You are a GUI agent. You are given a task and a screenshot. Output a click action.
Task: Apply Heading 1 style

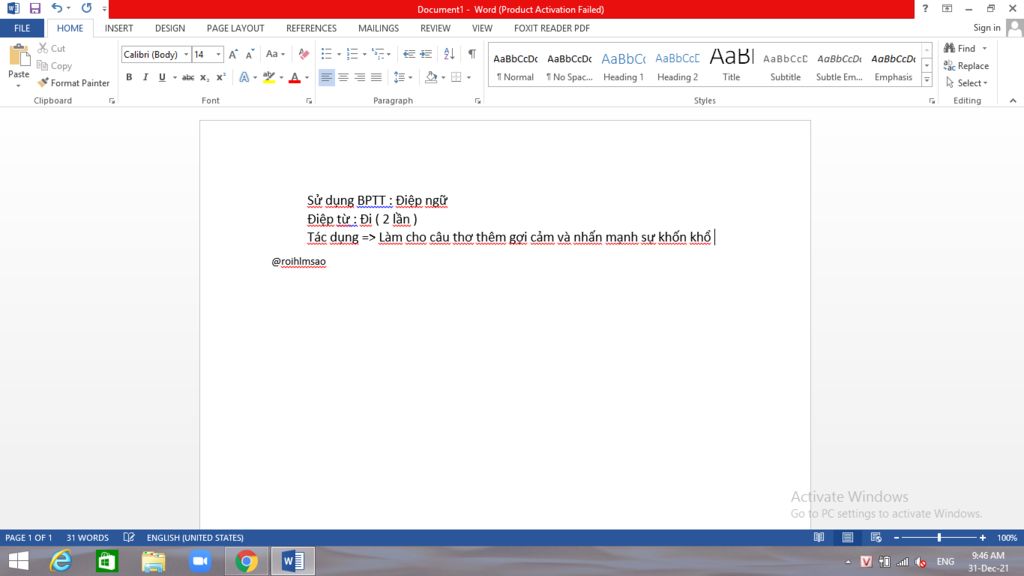(x=623, y=65)
